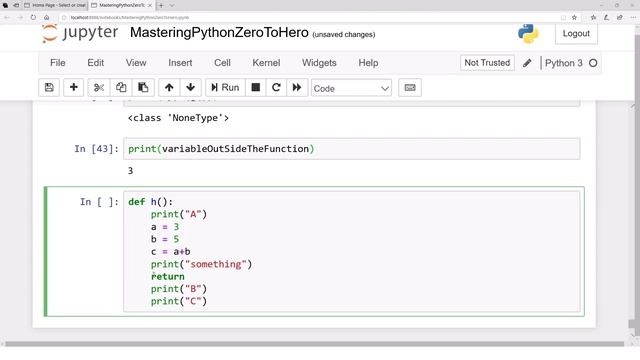This screenshot has width=640, height=360.
Task: Click the browser home icon
Action: click(x=47, y=18)
